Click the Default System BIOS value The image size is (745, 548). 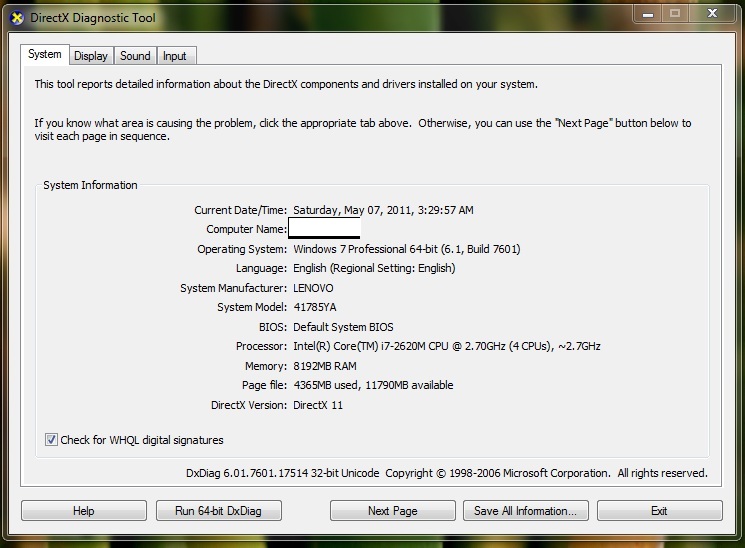pos(343,327)
